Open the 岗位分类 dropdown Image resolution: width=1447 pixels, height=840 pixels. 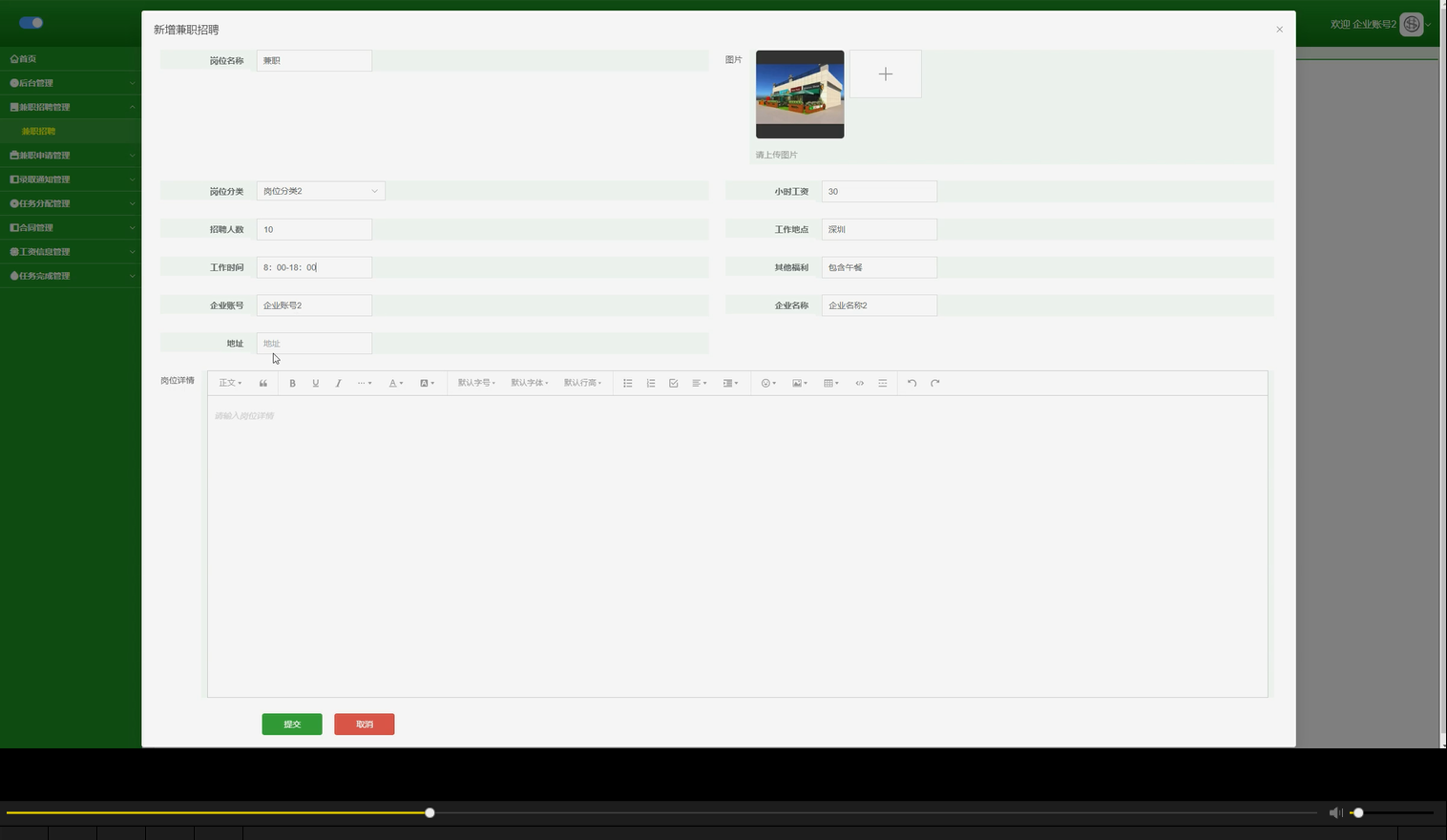click(321, 191)
